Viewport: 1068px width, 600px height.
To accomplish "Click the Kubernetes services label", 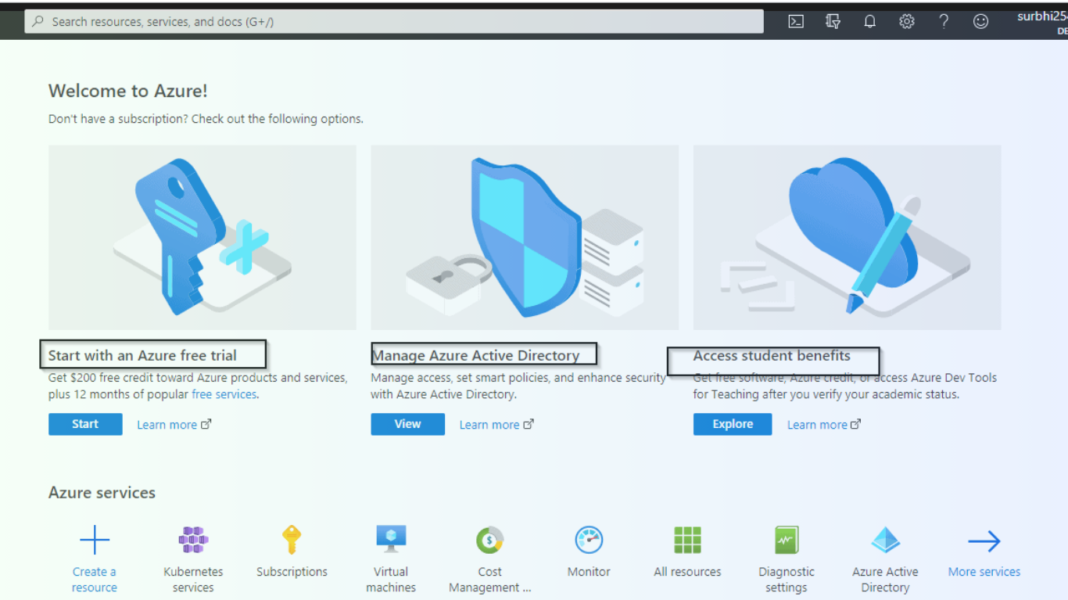I will (x=193, y=580).
